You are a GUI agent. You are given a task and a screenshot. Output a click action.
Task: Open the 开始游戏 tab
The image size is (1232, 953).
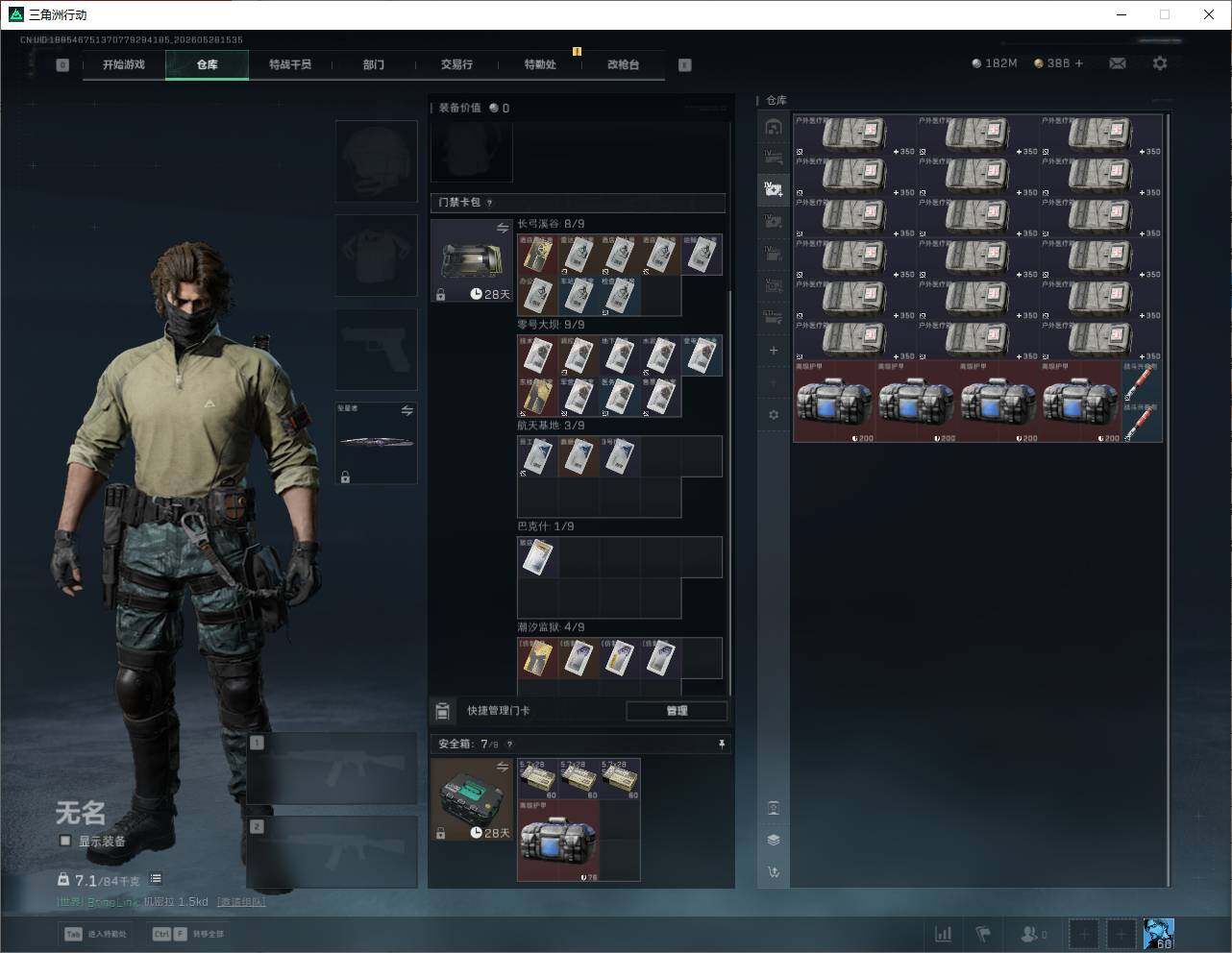coord(124,64)
